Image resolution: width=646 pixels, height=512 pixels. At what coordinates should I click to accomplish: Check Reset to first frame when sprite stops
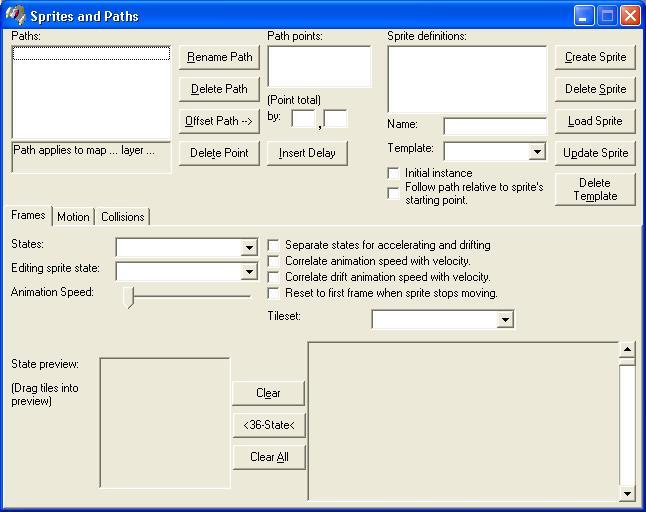(273, 294)
